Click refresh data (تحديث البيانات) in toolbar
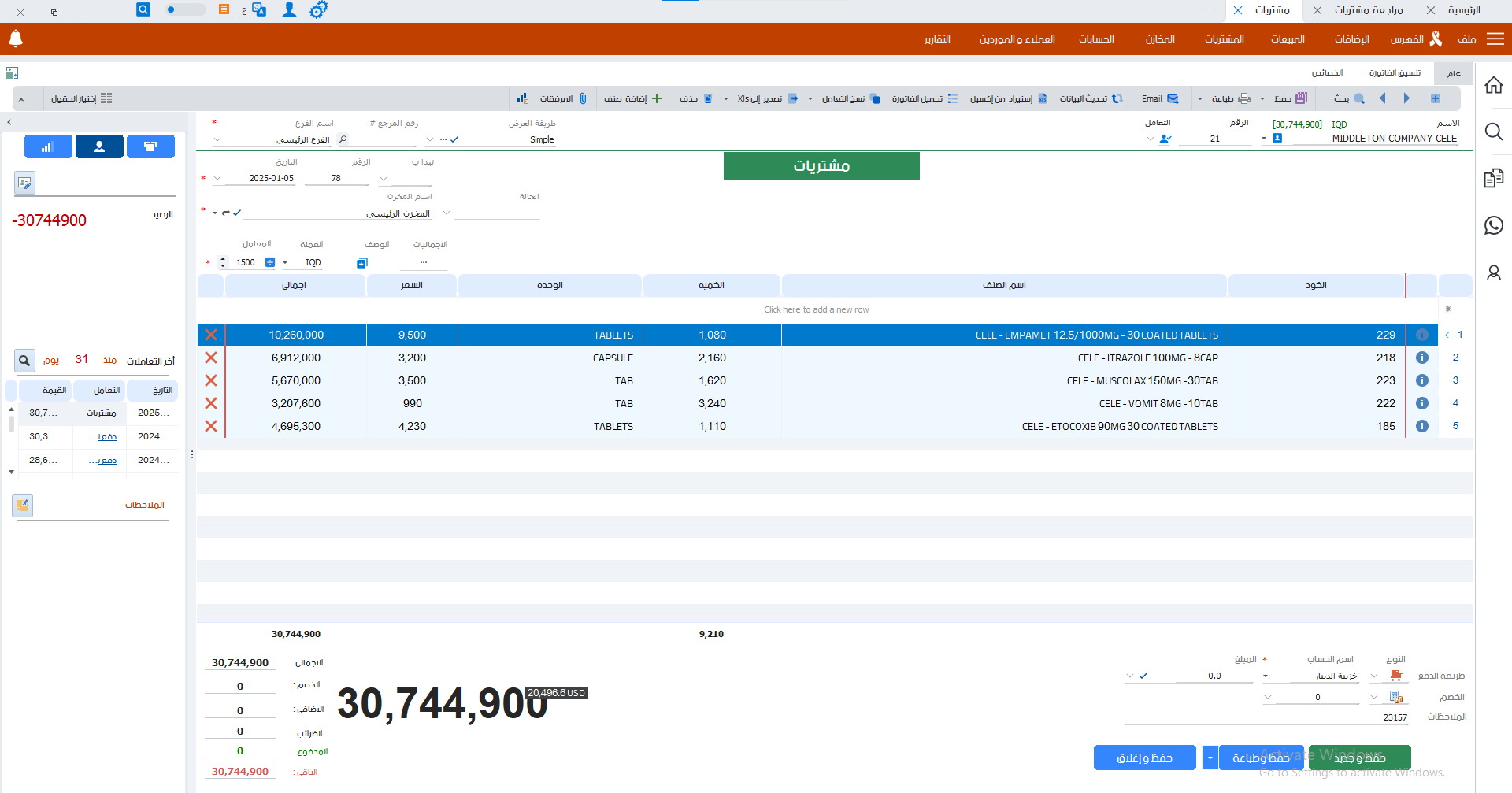 point(1090,98)
